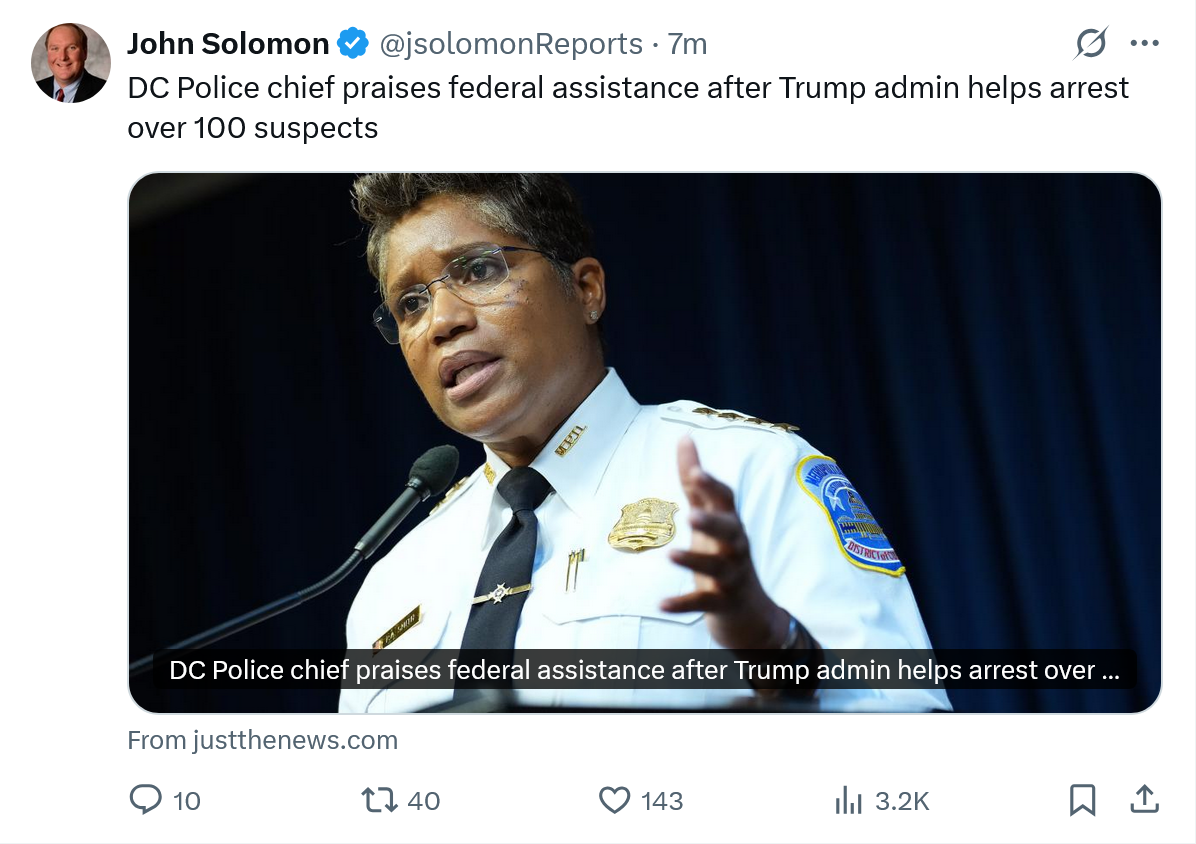Click the 143 likes count
Screen dimensions: 1196x844
click(x=661, y=801)
